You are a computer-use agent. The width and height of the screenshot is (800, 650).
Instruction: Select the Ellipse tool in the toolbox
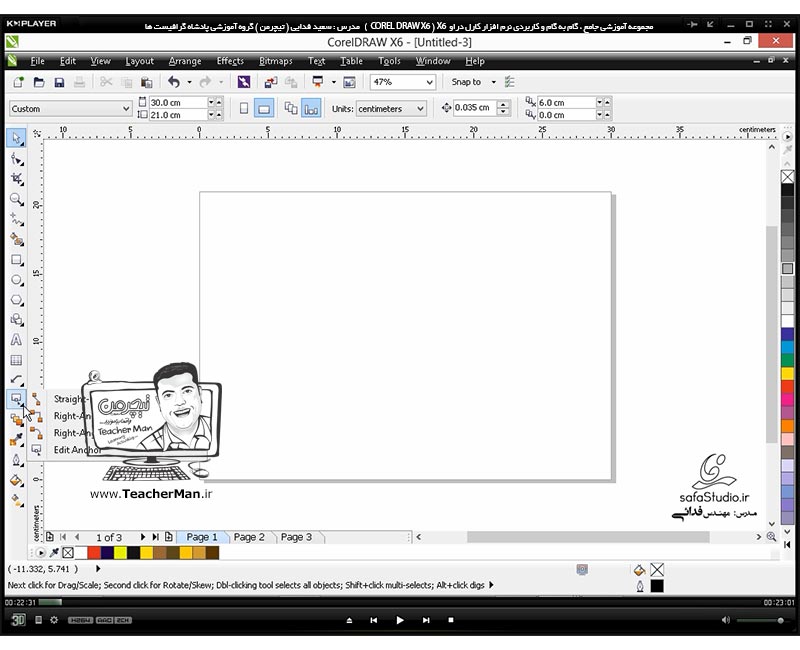17,280
